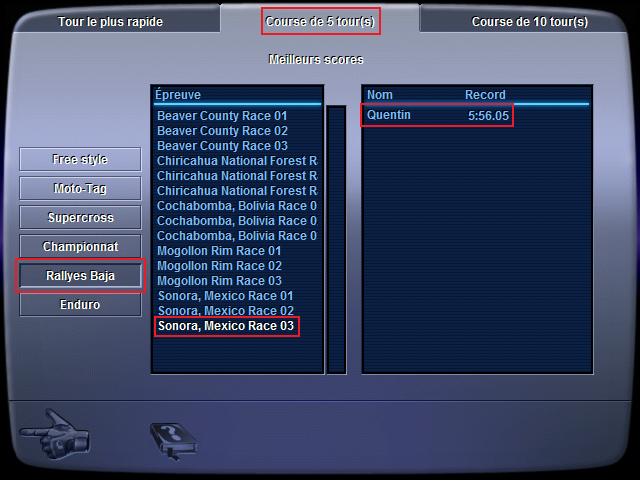Screen dimensions: 640x481
Task: Select the Course de 5 tour(s) tab
Action: point(320,21)
